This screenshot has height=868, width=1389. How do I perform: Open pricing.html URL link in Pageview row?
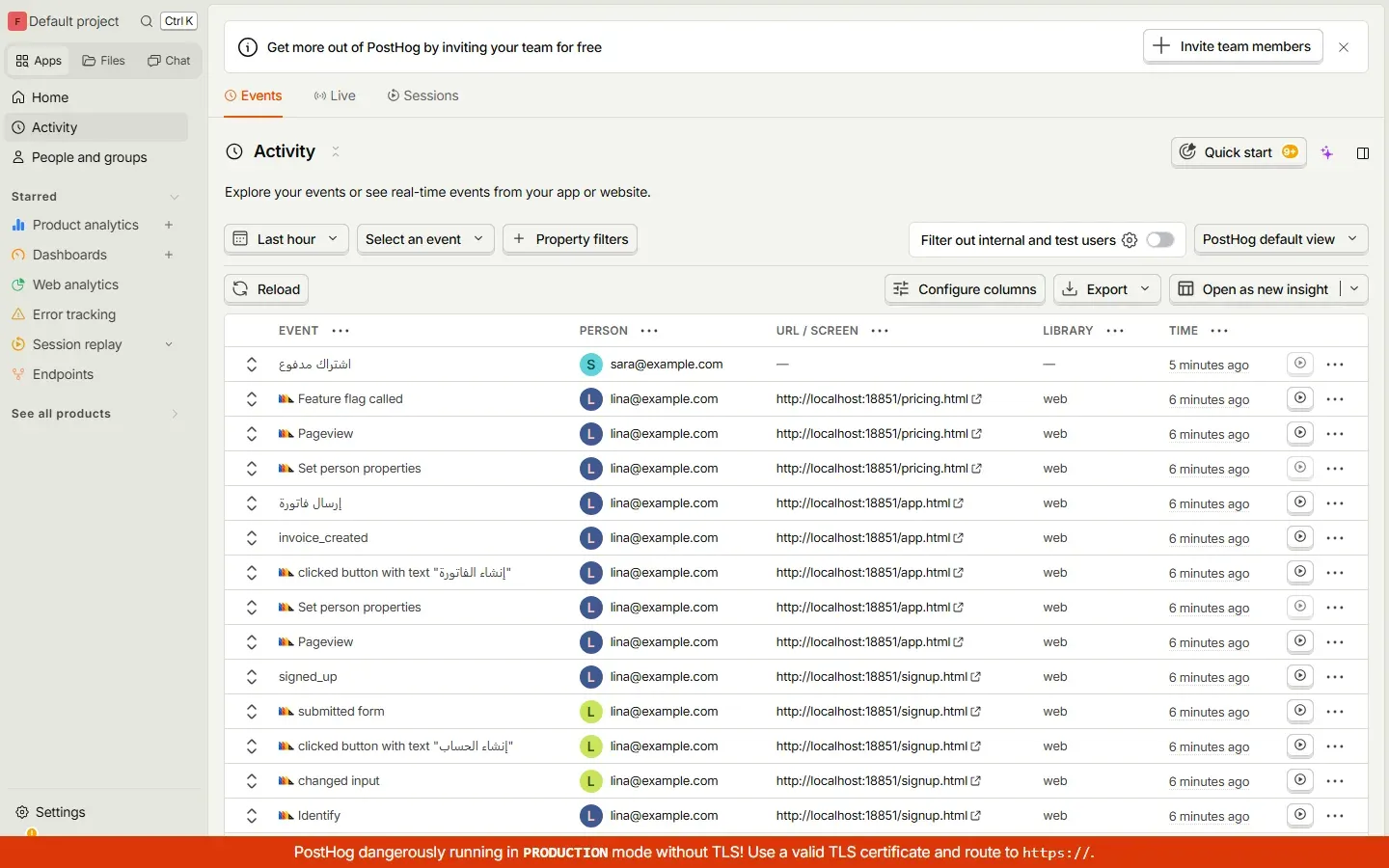(x=879, y=434)
